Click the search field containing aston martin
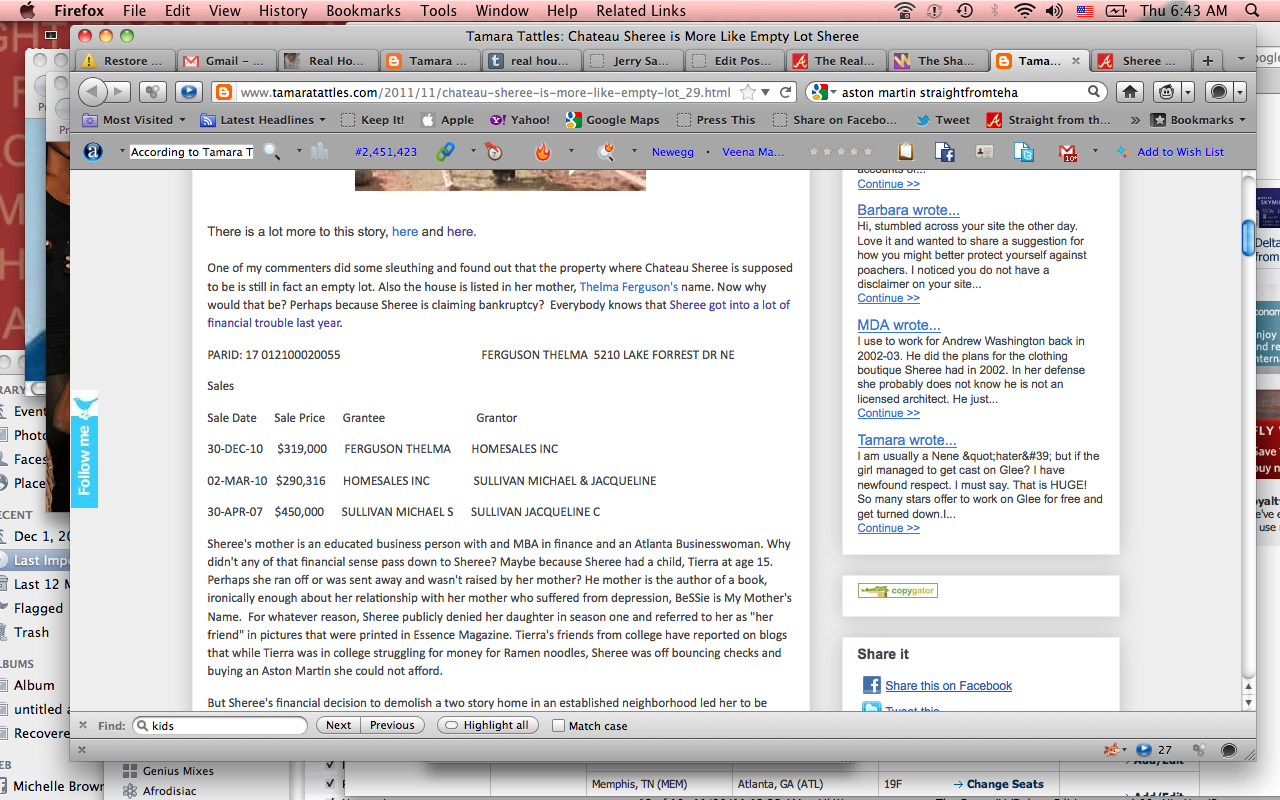 coord(960,92)
